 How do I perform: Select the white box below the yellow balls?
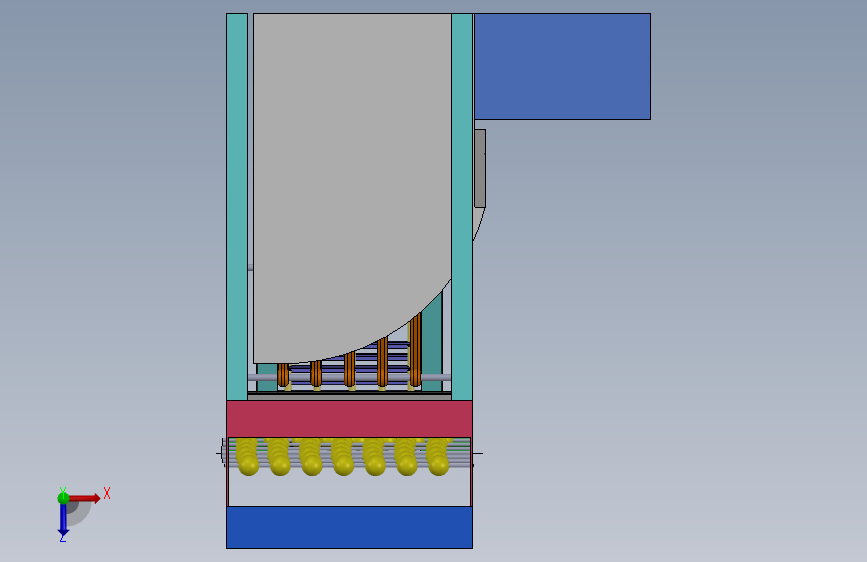[x=349, y=490]
